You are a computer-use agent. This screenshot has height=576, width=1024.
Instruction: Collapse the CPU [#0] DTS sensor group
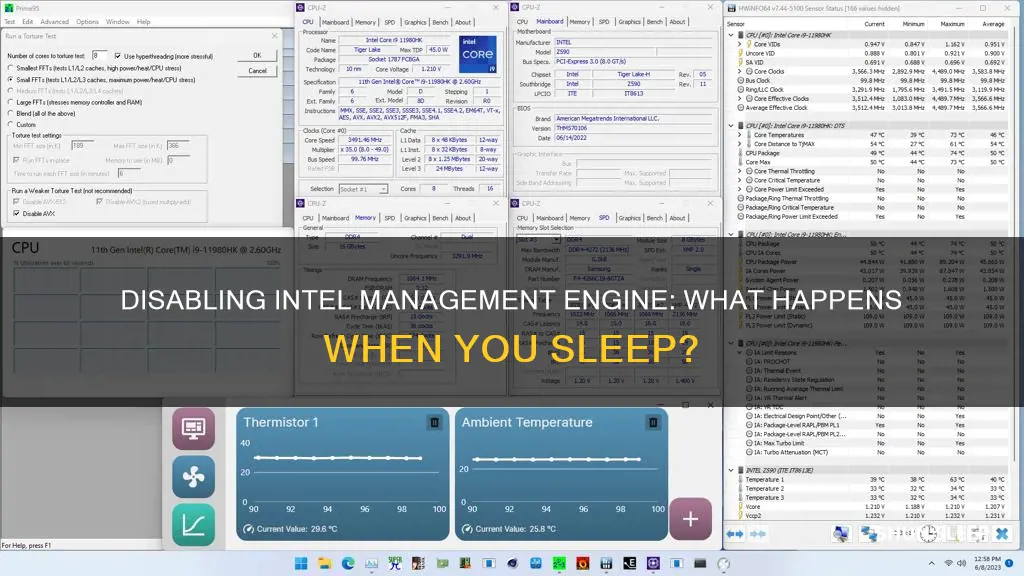click(x=731, y=126)
